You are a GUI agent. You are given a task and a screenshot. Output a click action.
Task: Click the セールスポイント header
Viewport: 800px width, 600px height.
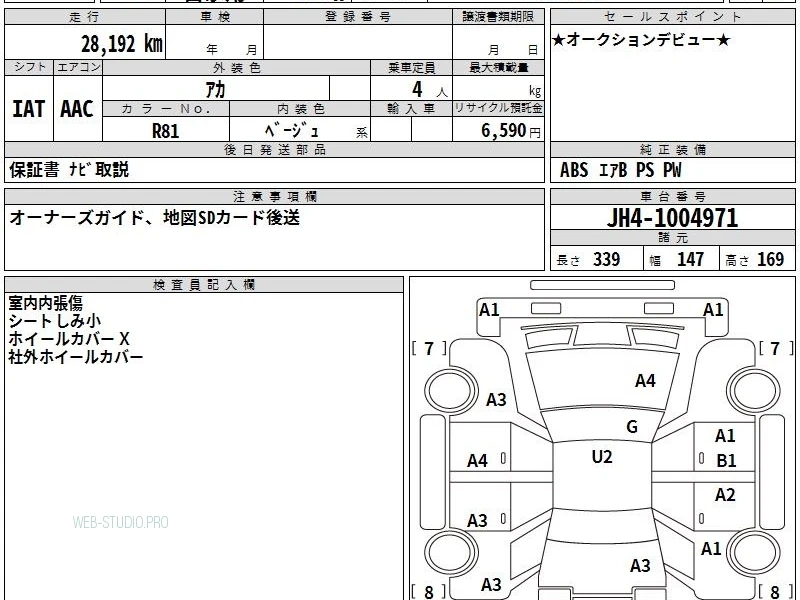pyautogui.click(x=672, y=17)
